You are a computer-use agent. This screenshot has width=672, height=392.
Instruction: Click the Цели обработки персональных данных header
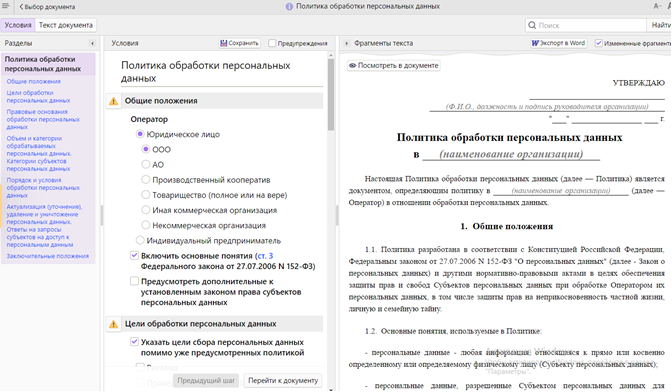(x=223, y=324)
